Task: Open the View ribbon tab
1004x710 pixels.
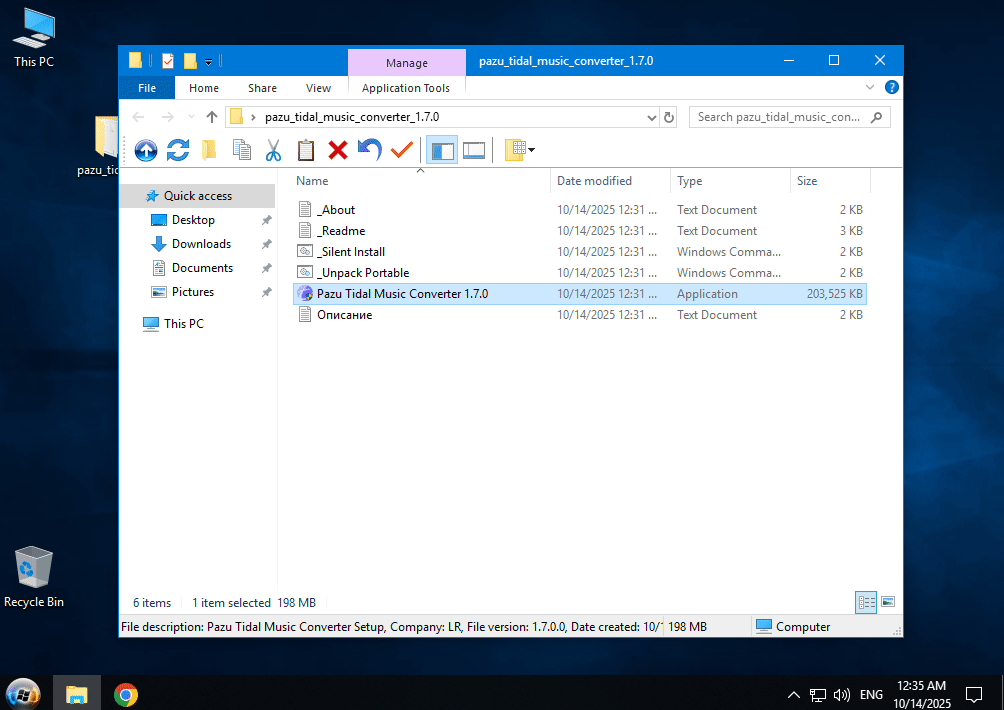Action: click(x=318, y=88)
